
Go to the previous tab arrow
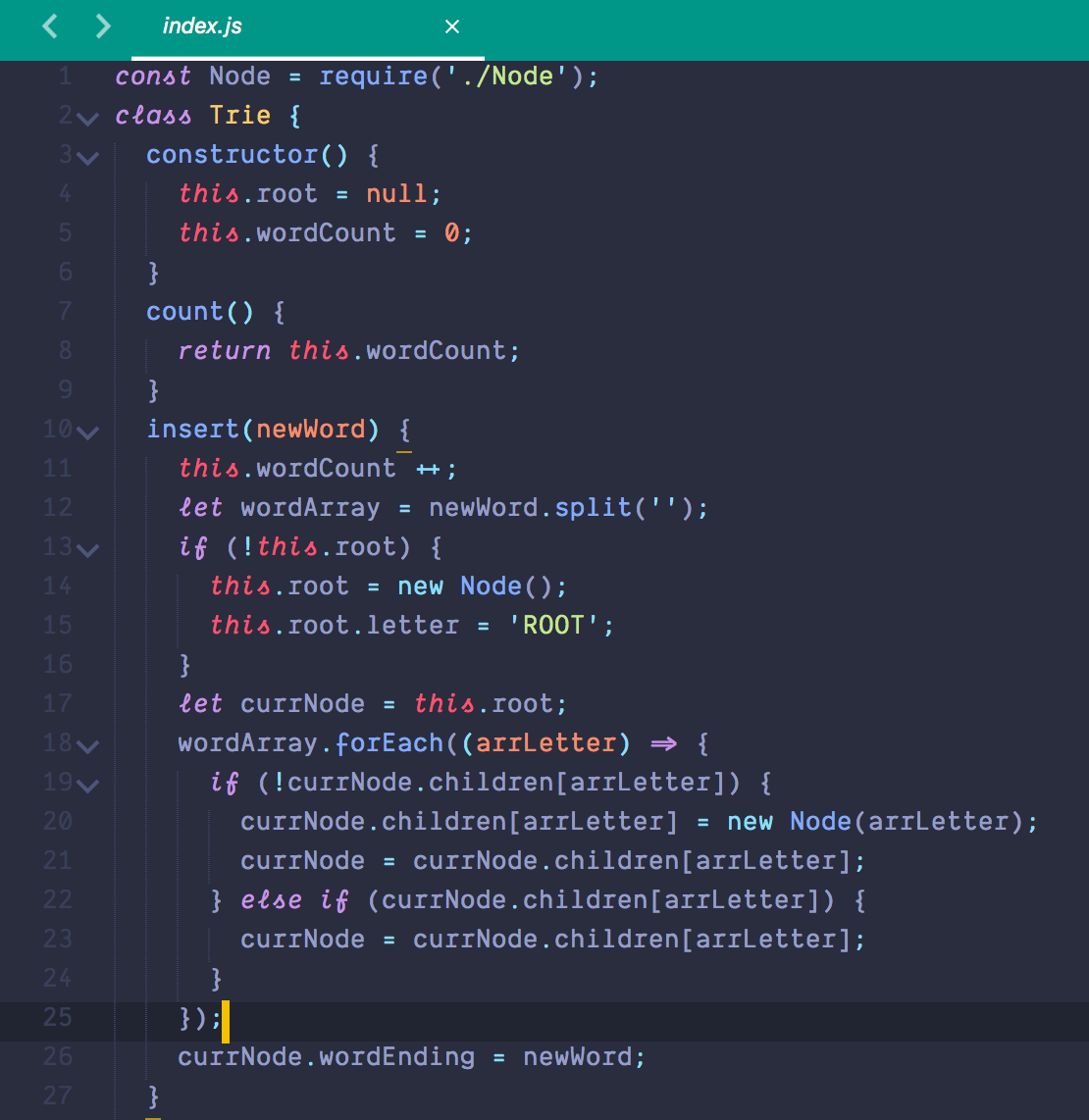[x=49, y=26]
